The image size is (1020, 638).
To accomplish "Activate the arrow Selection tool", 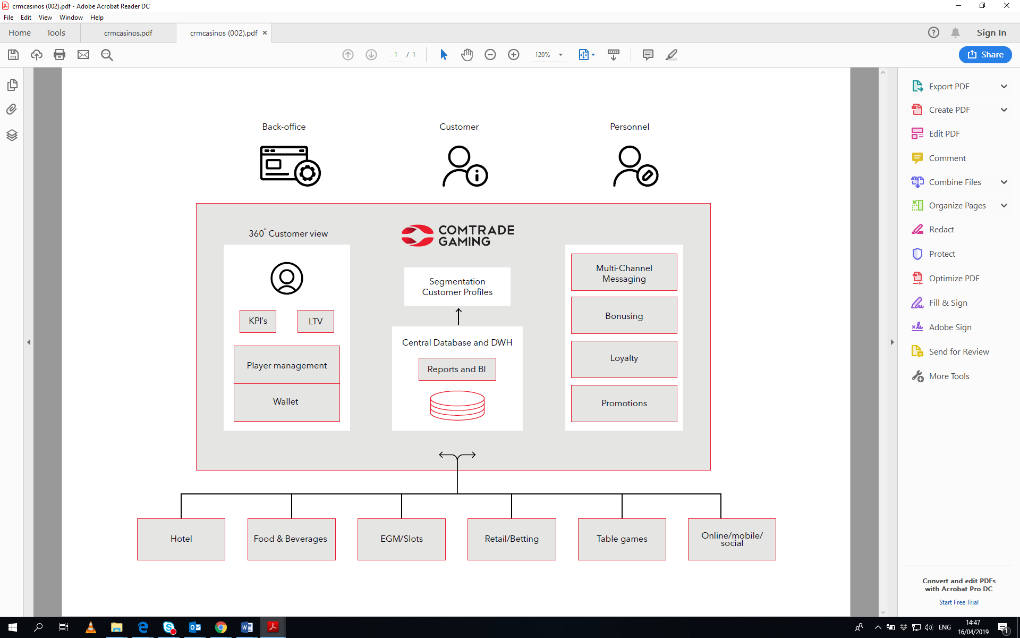I will [x=444, y=55].
